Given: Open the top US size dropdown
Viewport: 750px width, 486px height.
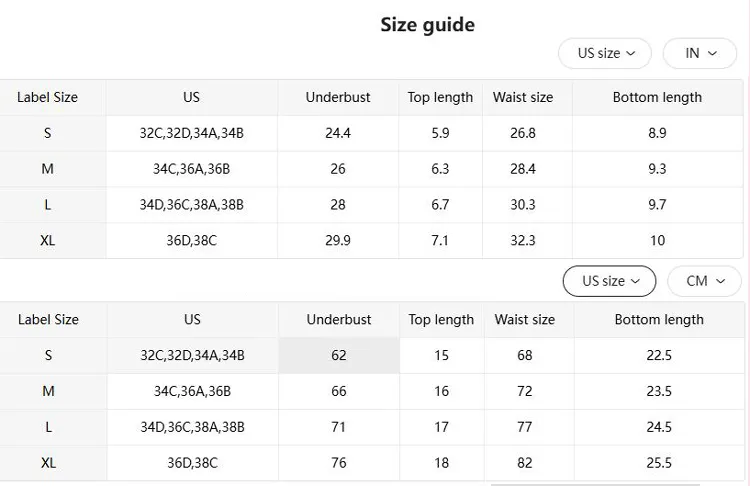Looking at the screenshot, I should (x=605, y=53).
